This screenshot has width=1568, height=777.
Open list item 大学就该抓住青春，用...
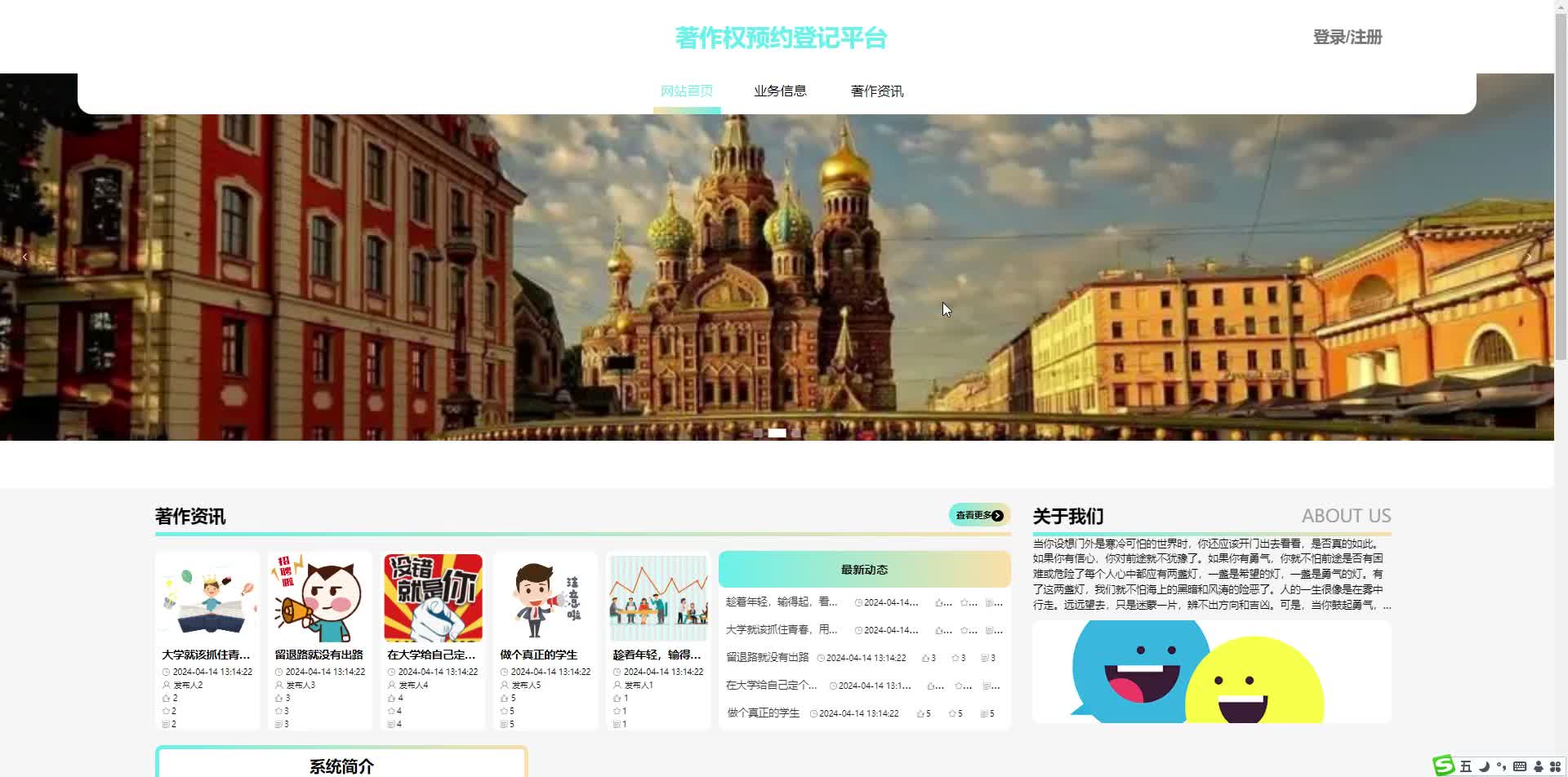782,630
